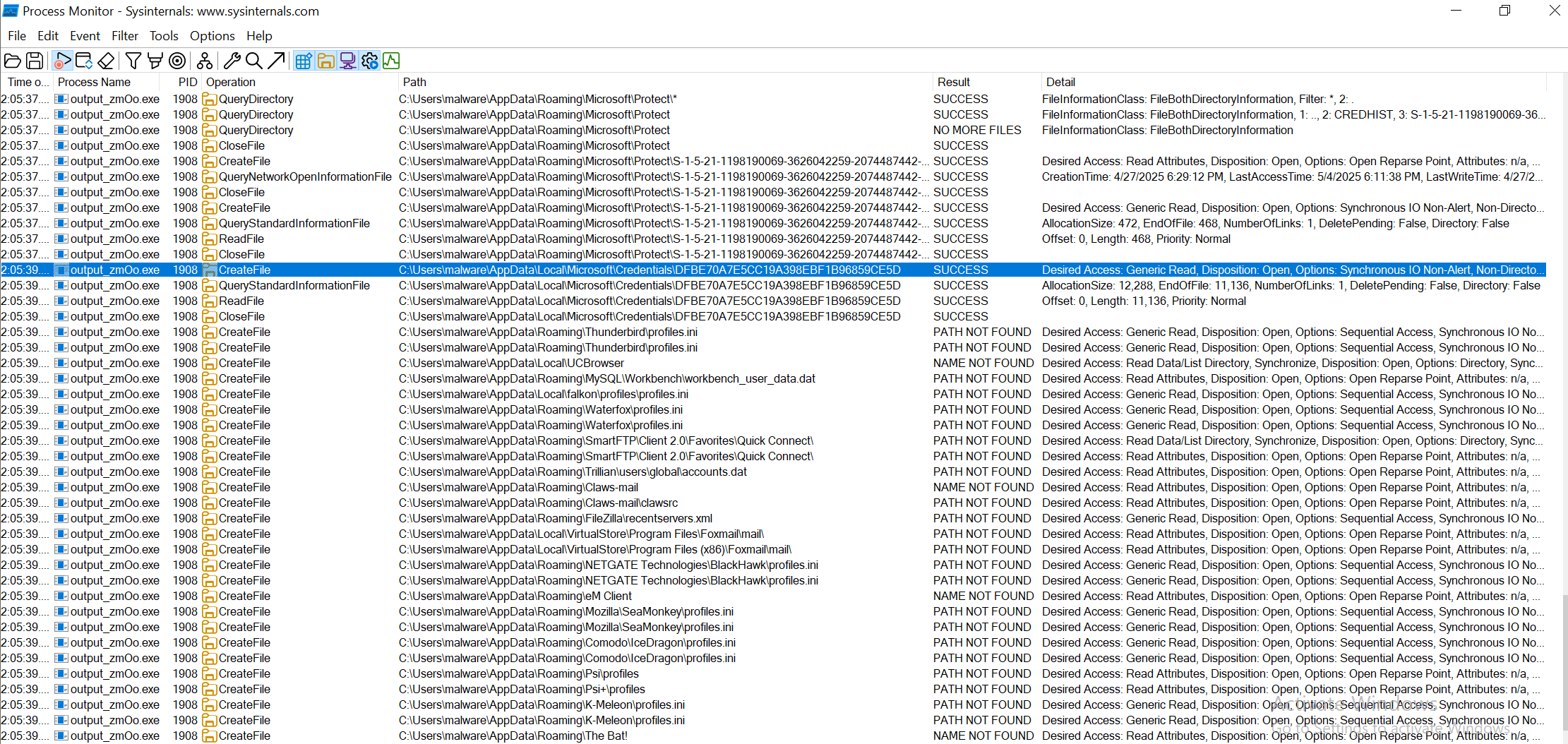This screenshot has height=744, width=1568.
Task: Toggle Autoscroll in the toolbar
Action: [84, 61]
